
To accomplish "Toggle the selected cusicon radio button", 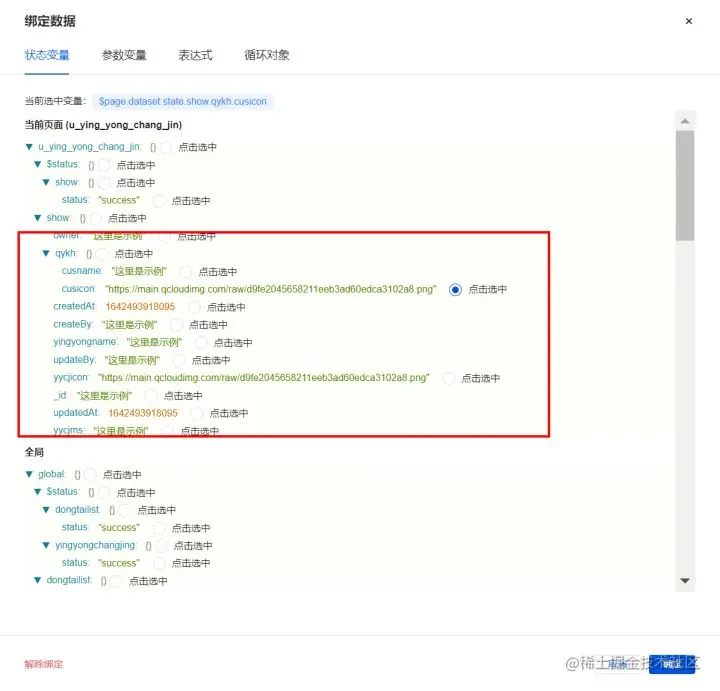I will click(455, 290).
